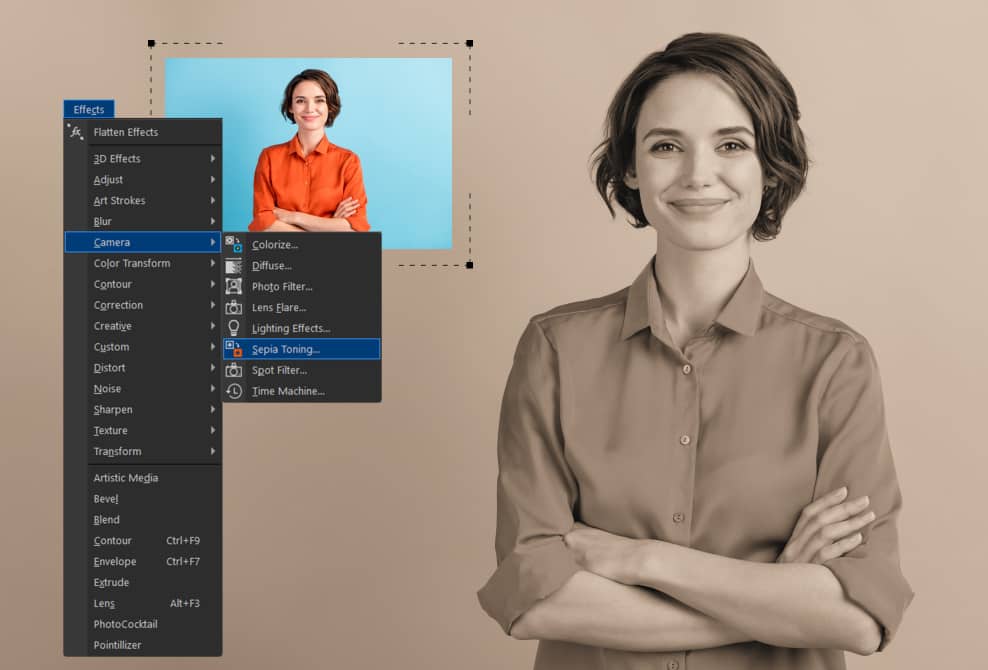Open the Effects menu
The height and width of the screenshot is (670, 988).
pyautogui.click(x=89, y=110)
